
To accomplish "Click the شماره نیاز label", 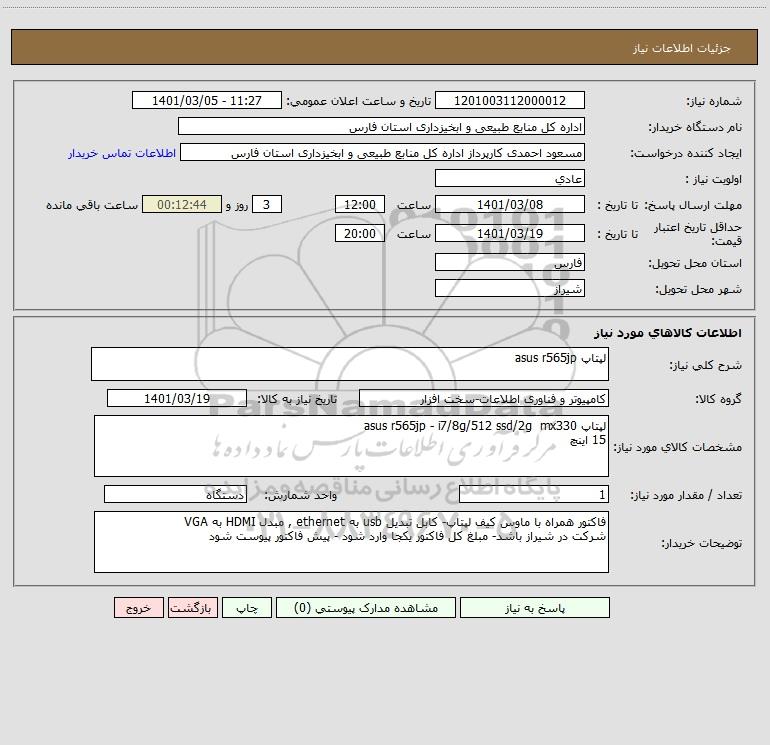I will click(x=714, y=101).
